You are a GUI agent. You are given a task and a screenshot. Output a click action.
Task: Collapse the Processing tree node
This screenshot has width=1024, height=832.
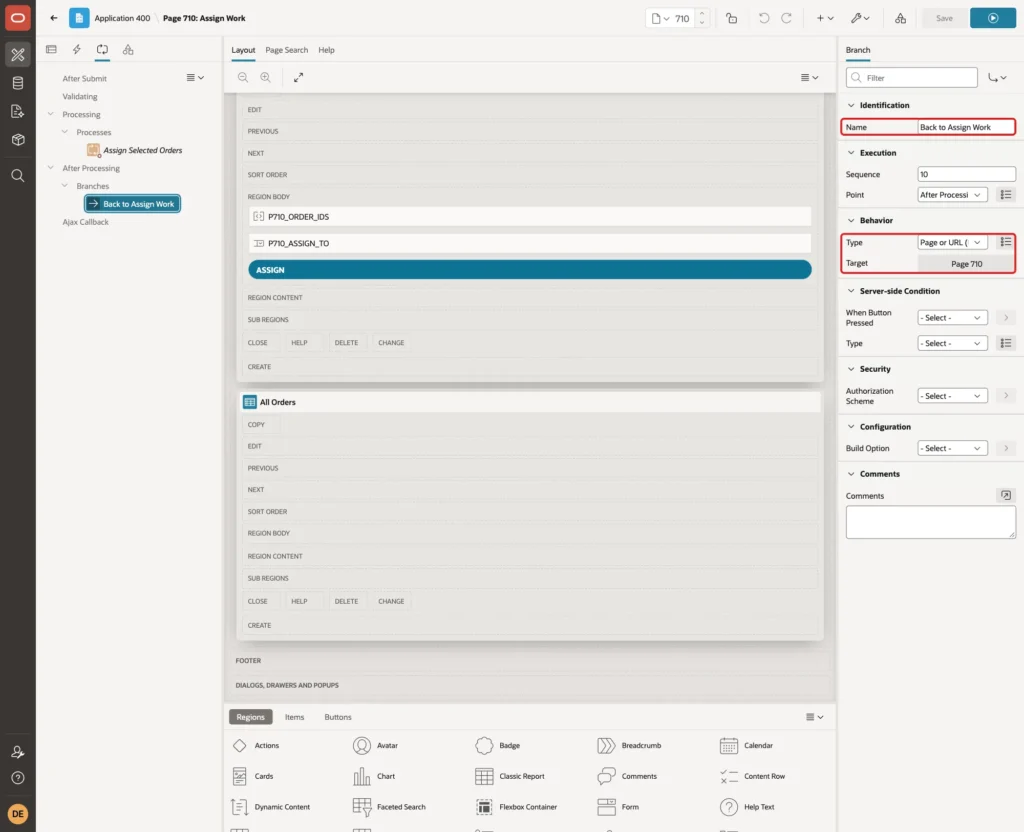pos(50,114)
